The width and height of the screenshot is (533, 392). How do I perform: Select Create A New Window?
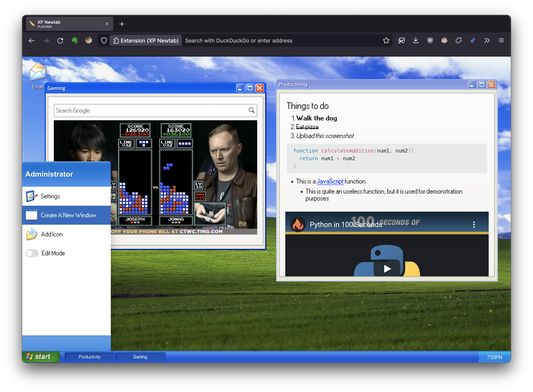point(66,215)
